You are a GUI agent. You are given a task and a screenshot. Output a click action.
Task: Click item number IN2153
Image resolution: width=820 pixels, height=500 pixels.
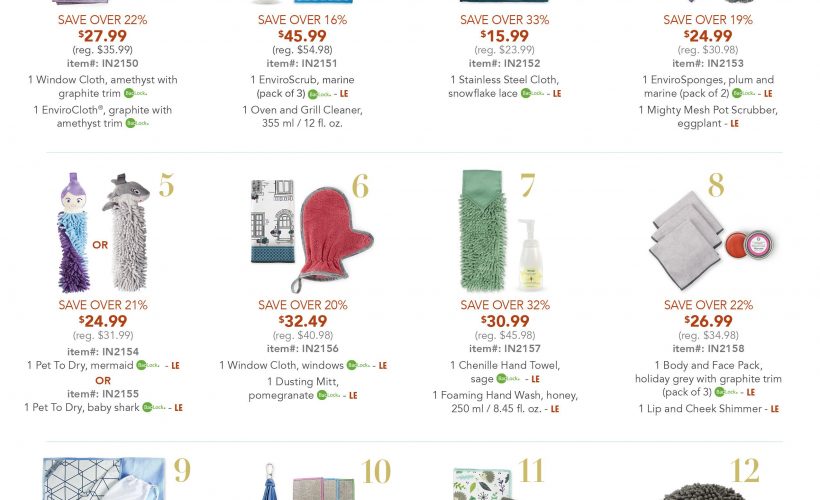coord(708,63)
